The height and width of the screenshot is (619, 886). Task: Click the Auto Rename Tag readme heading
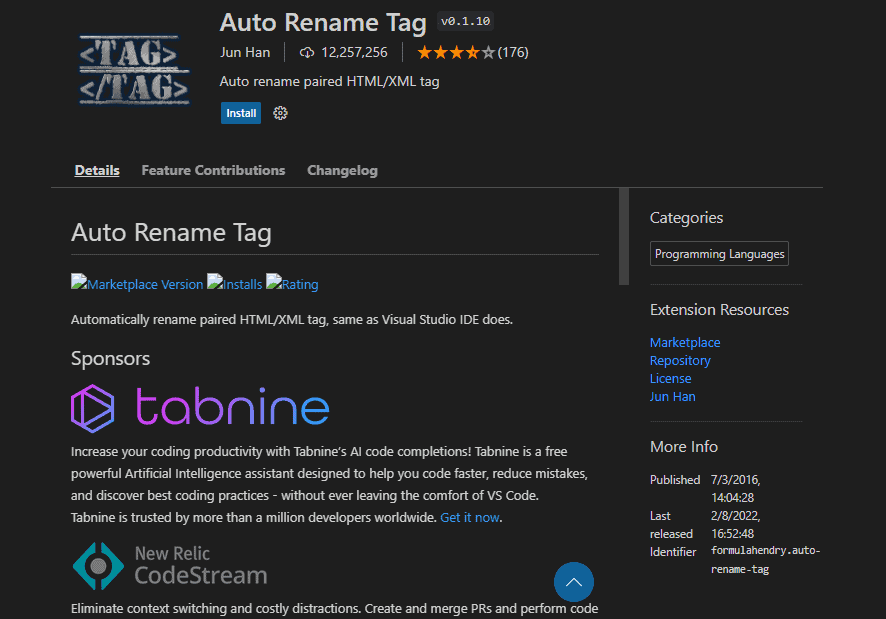click(171, 232)
